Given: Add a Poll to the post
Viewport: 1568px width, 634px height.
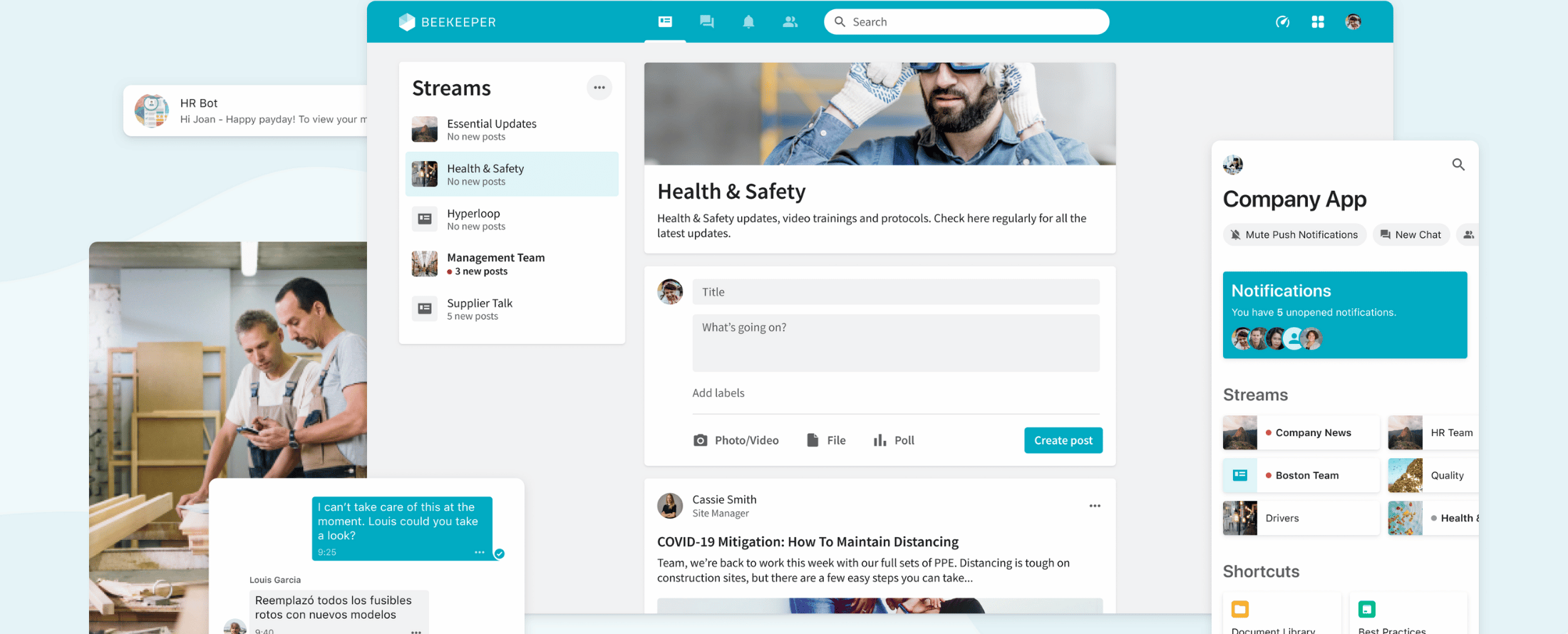Looking at the screenshot, I should click(x=894, y=440).
